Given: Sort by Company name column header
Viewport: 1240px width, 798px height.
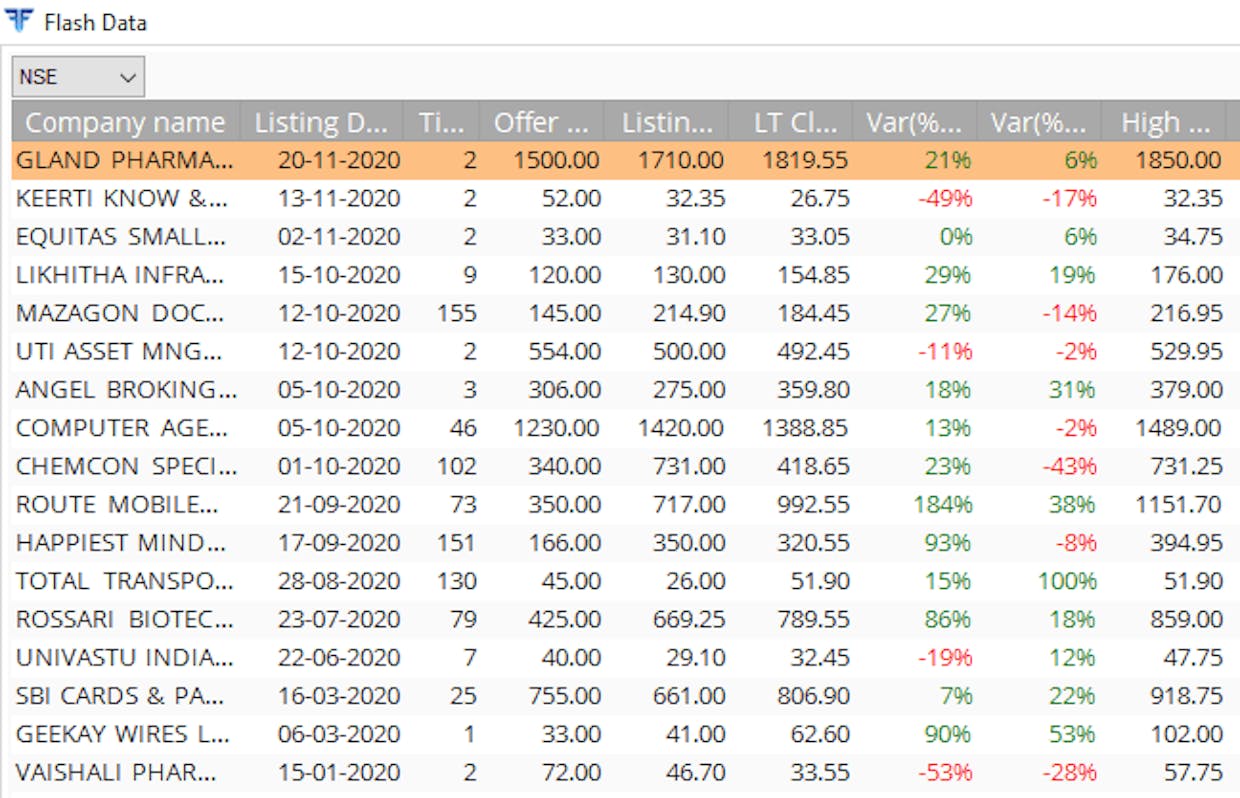Looking at the screenshot, I should coord(125,123).
